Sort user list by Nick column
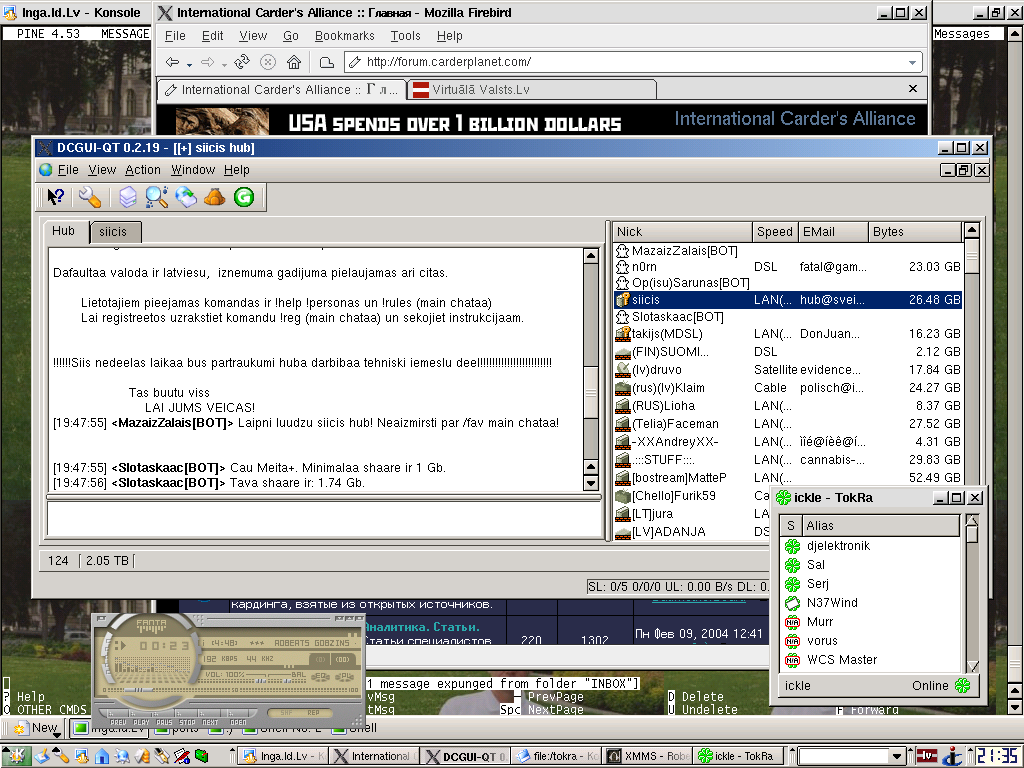1024x768 pixels. pos(682,232)
